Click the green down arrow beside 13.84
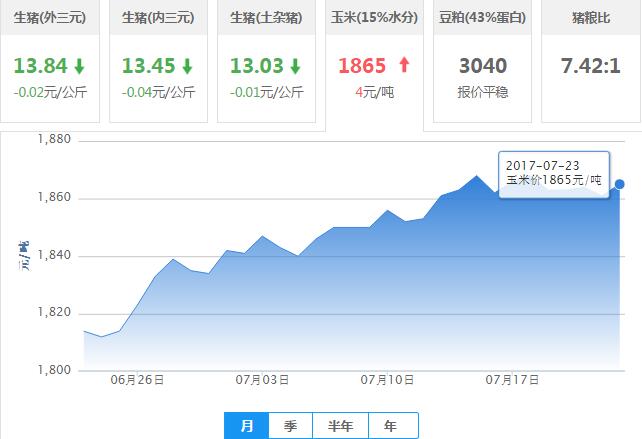The width and height of the screenshot is (642, 439). click(x=79, y=66)
